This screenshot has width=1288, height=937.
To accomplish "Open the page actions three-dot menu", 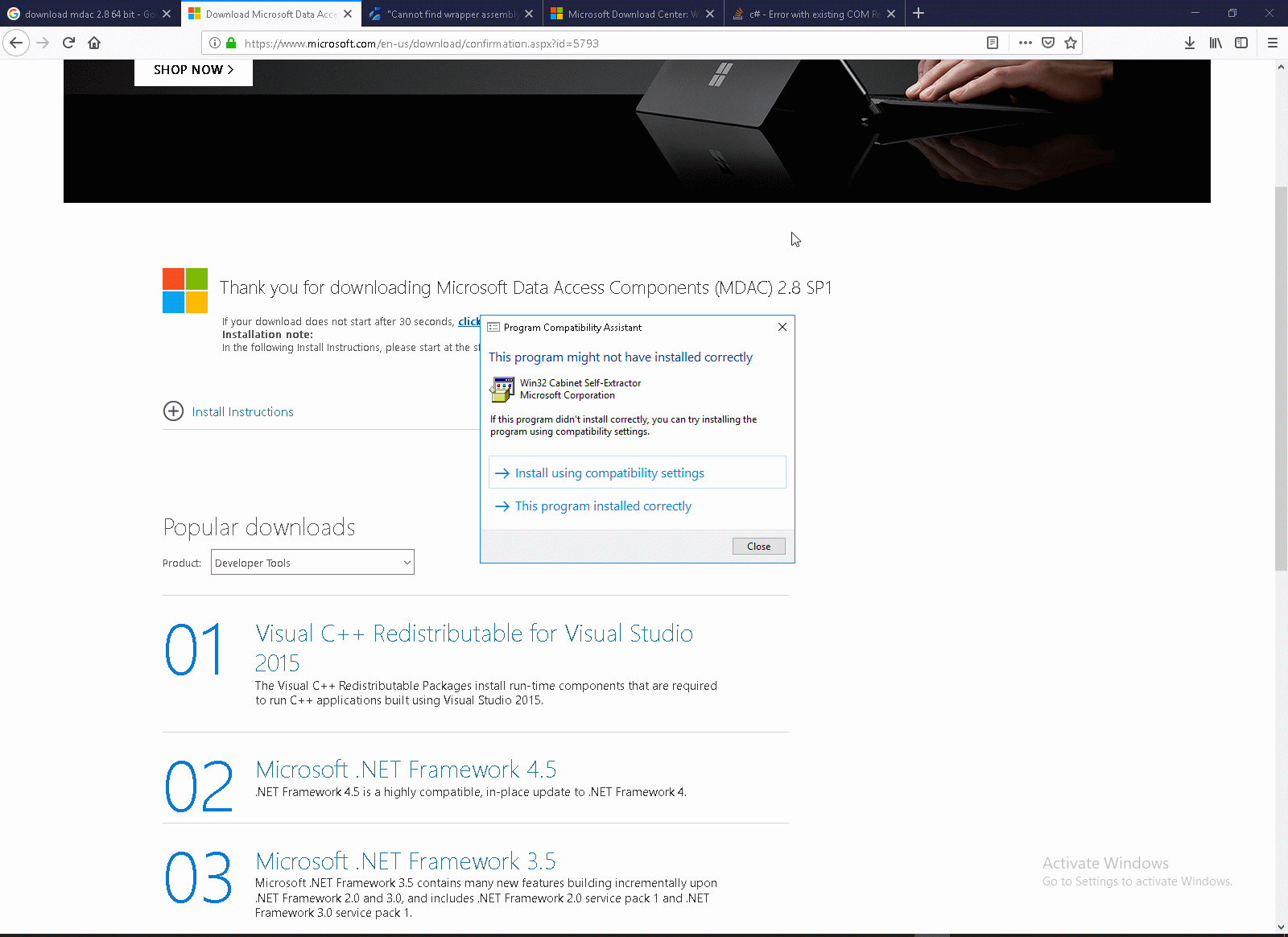I will pos(1025,43).
